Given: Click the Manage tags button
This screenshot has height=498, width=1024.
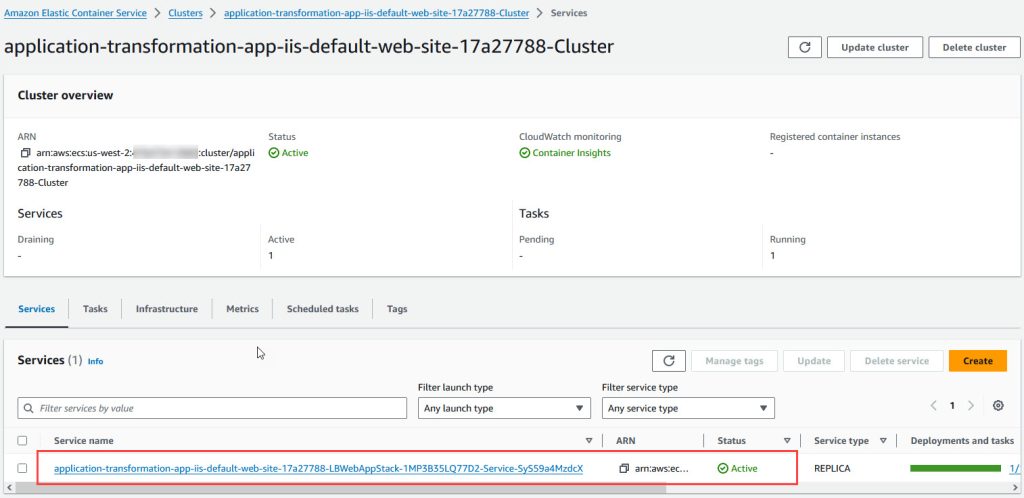Looking at the screenshot, I should [x=735, y=361].
